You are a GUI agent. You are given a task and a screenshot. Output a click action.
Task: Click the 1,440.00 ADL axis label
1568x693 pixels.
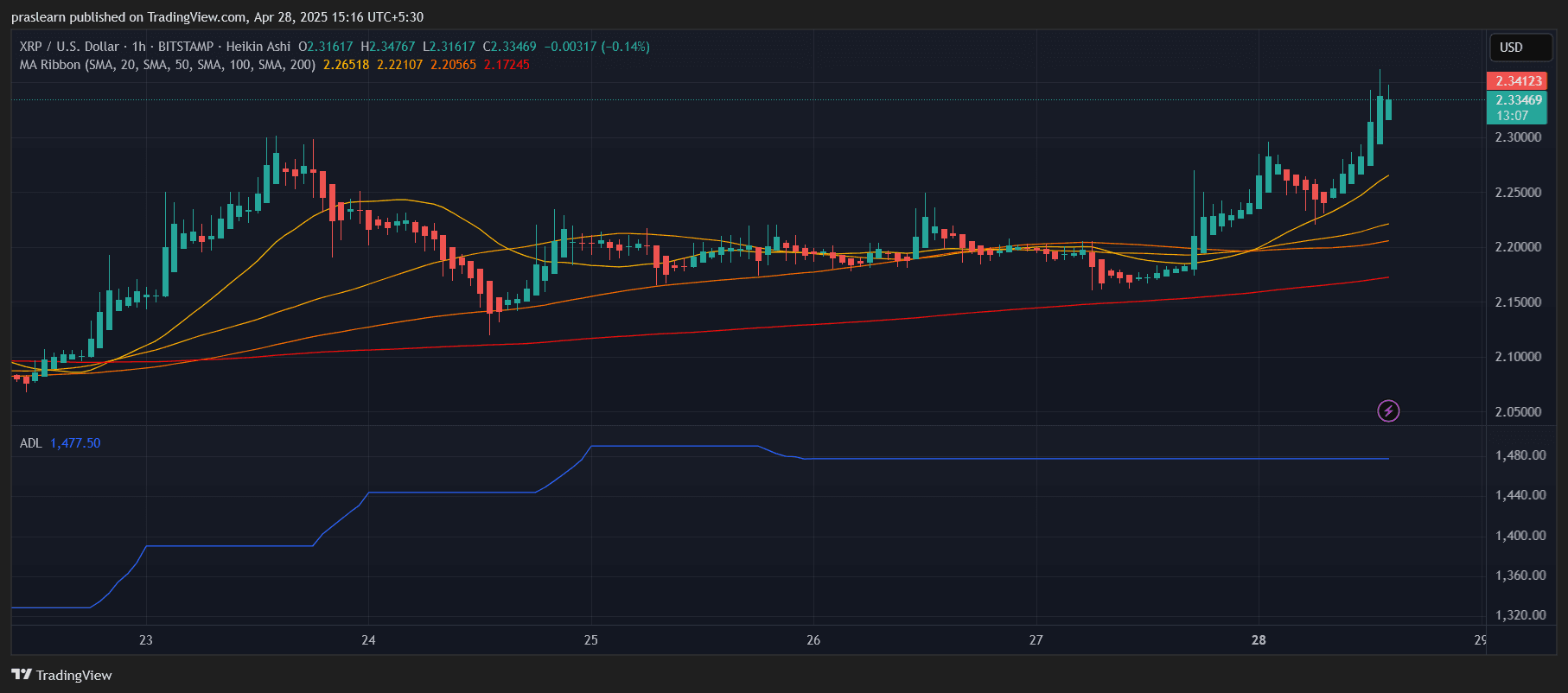tap(1520, 495)
